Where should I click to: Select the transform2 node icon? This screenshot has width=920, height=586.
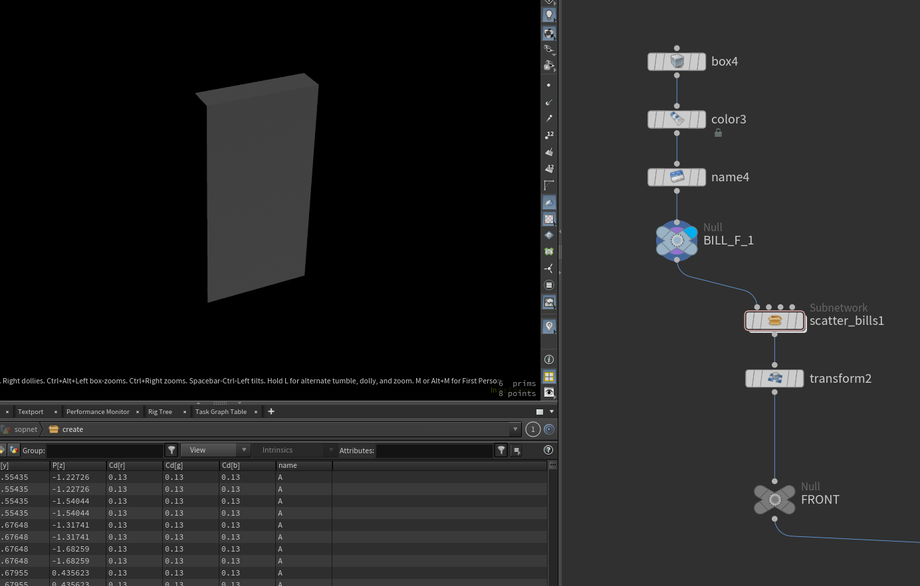(x=775, y=379)
